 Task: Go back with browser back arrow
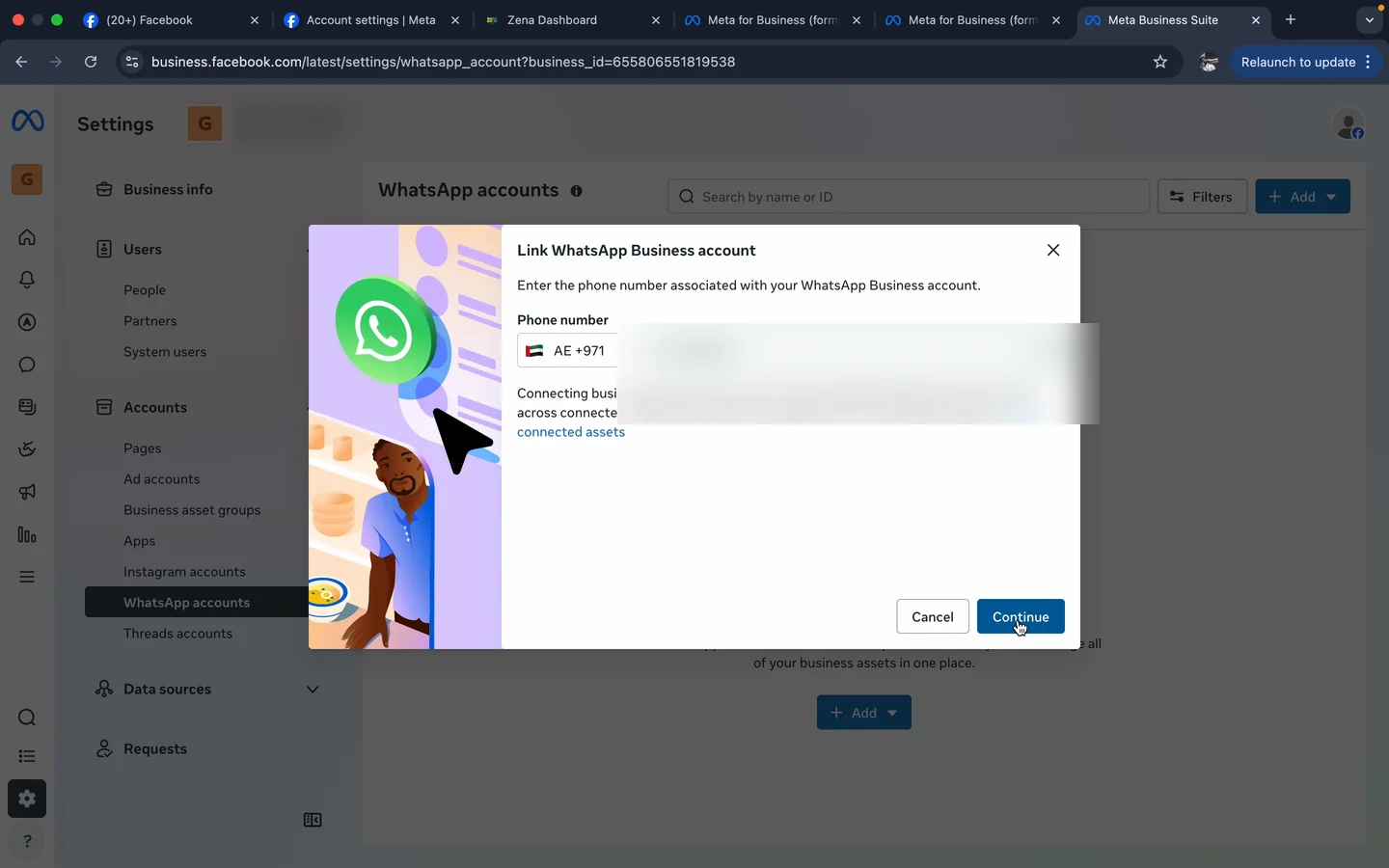21,62
